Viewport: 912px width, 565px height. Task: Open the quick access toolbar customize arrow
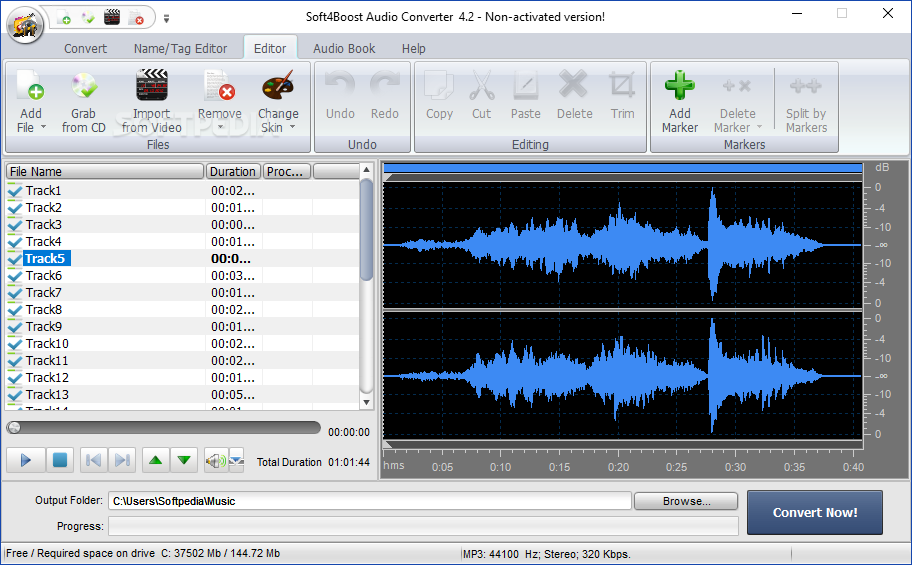click(x=166, y=19)
